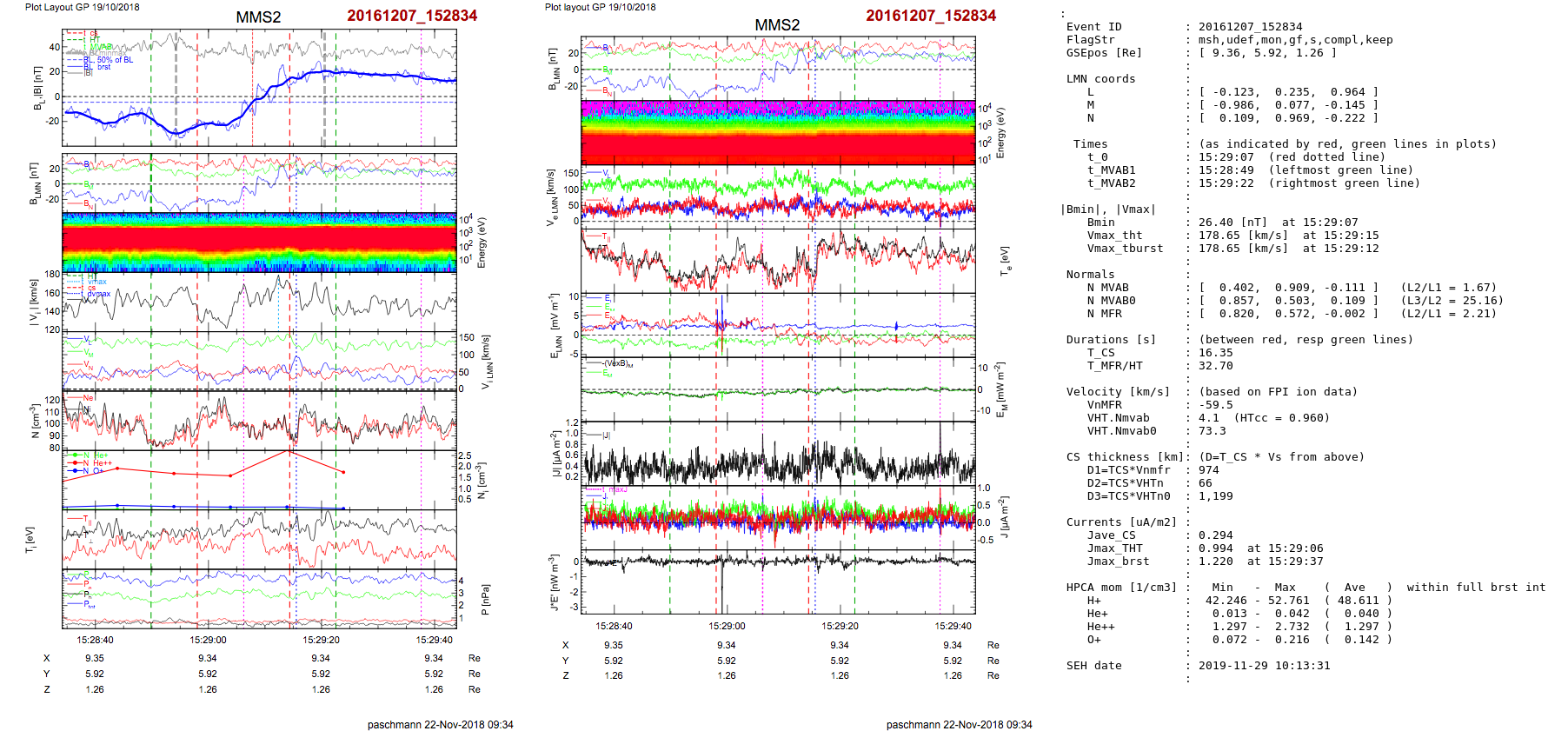Click the T_CS duration value 16.35
1568x731 pixels.
(1215, 353)
